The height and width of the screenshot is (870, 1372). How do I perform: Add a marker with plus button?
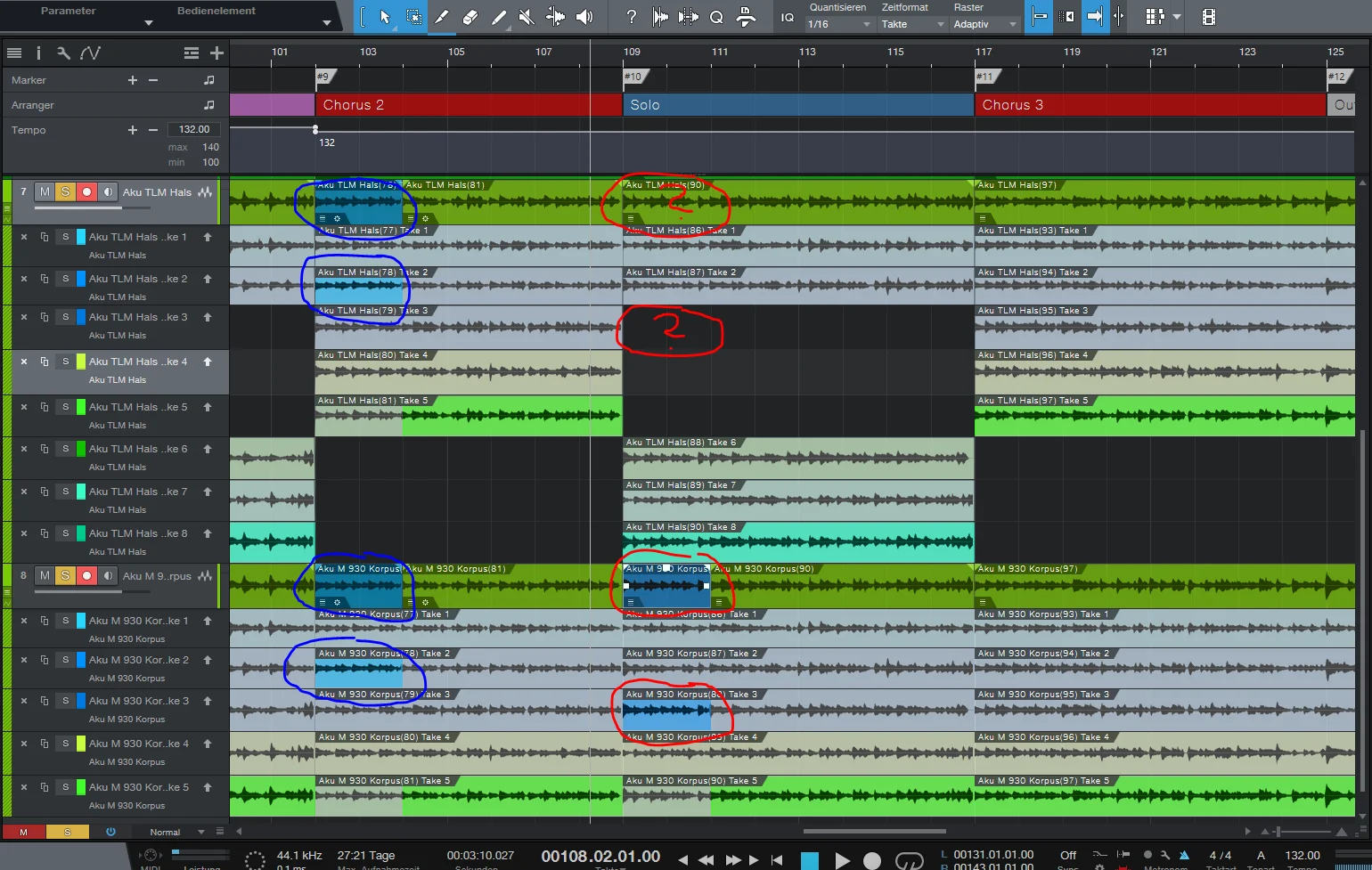pyautogui.click(x=133, y=80)
